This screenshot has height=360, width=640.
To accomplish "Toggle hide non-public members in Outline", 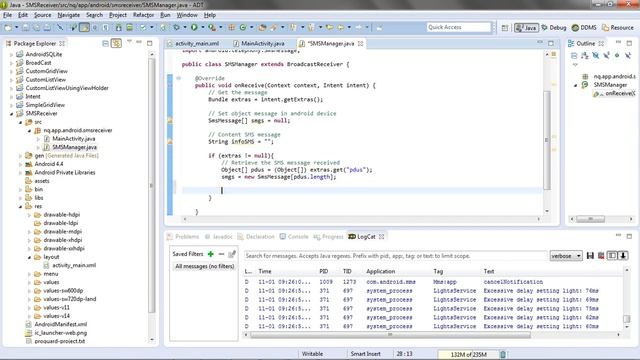I will point(617,55).
